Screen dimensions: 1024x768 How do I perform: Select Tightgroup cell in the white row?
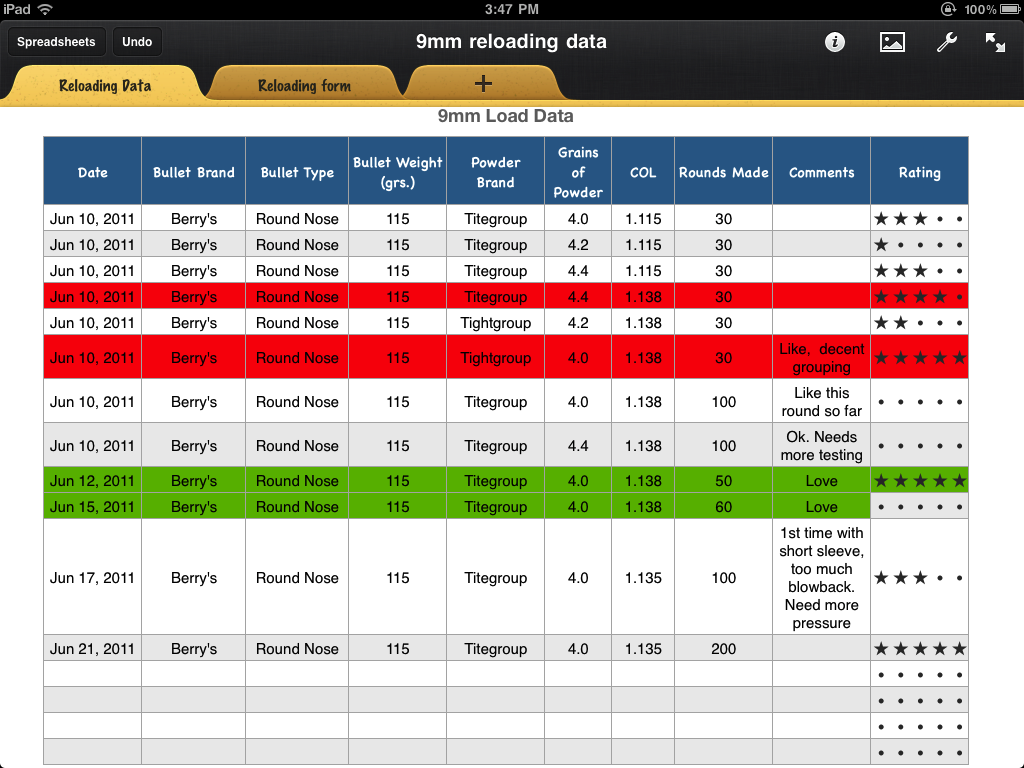(x=496, y=323)
